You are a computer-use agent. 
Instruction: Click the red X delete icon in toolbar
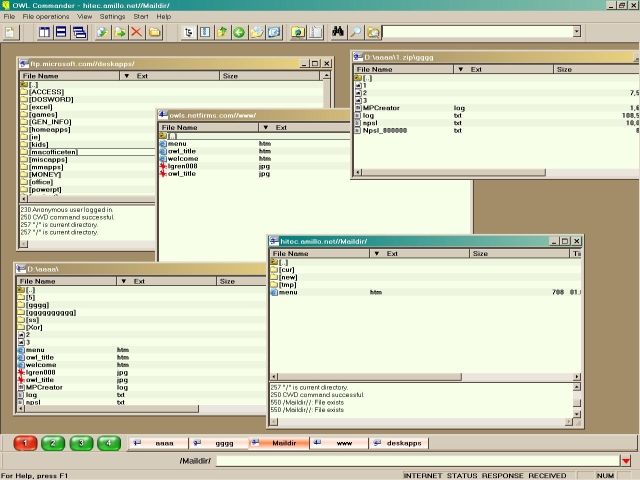coord(137,32)
